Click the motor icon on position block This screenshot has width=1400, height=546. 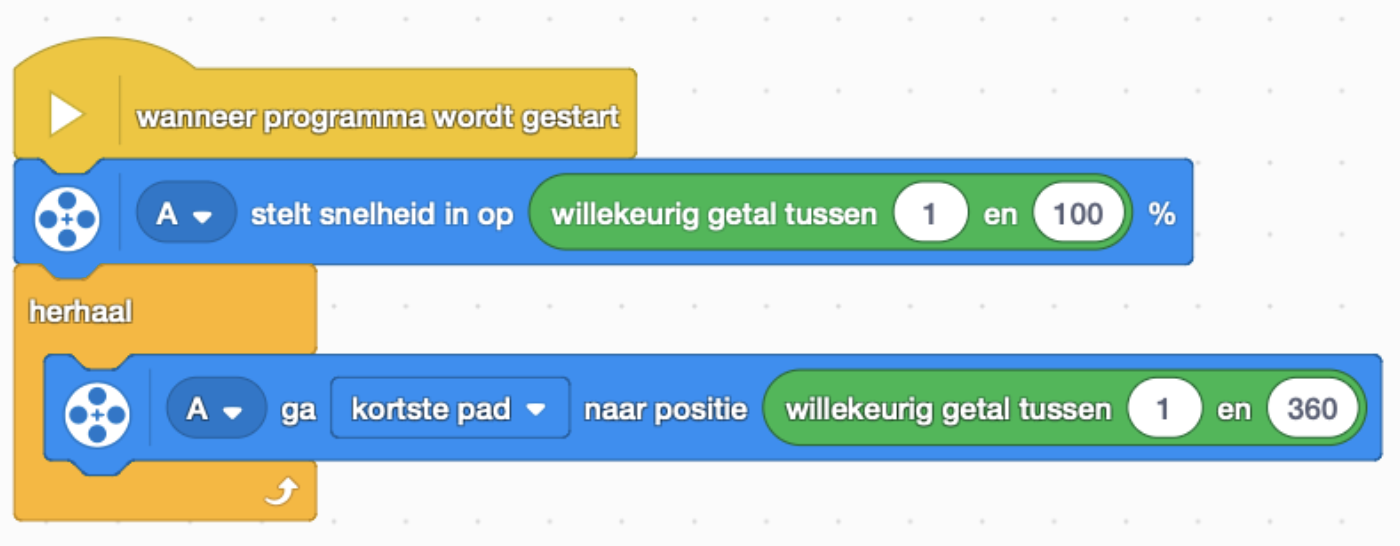click(x=96, y=410)
